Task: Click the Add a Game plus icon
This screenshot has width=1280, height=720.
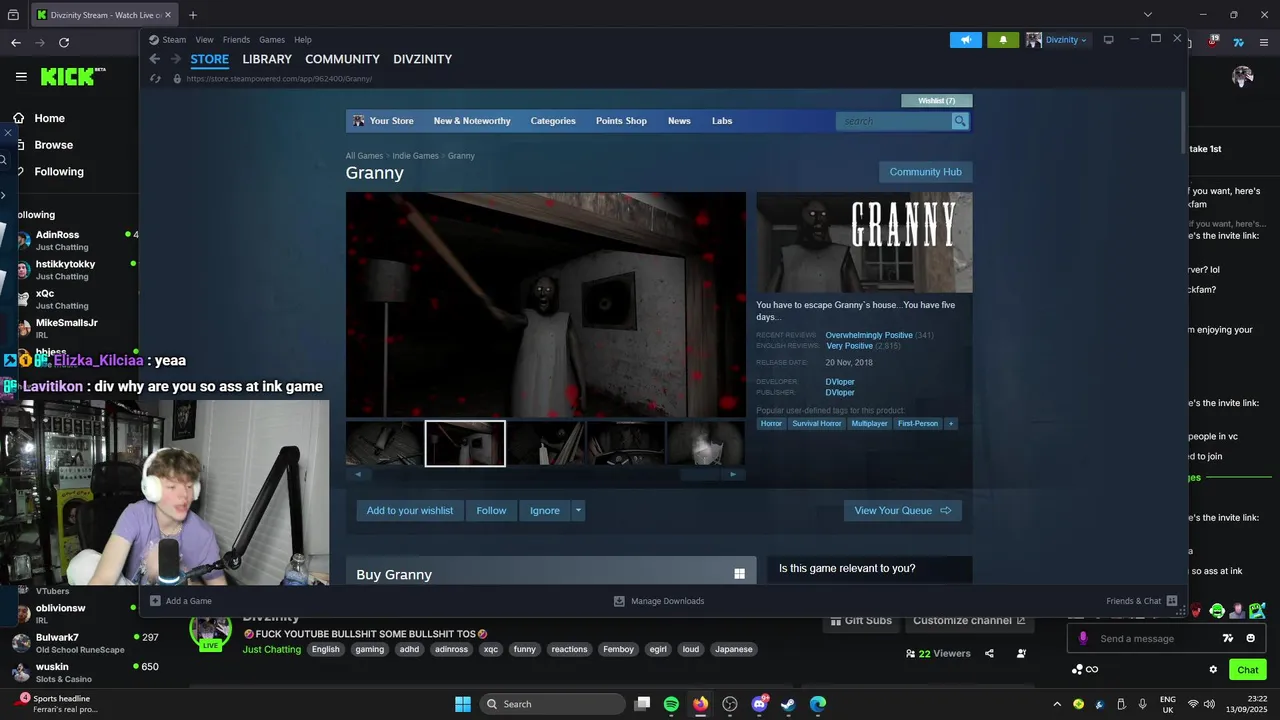Action: point(155,601)
